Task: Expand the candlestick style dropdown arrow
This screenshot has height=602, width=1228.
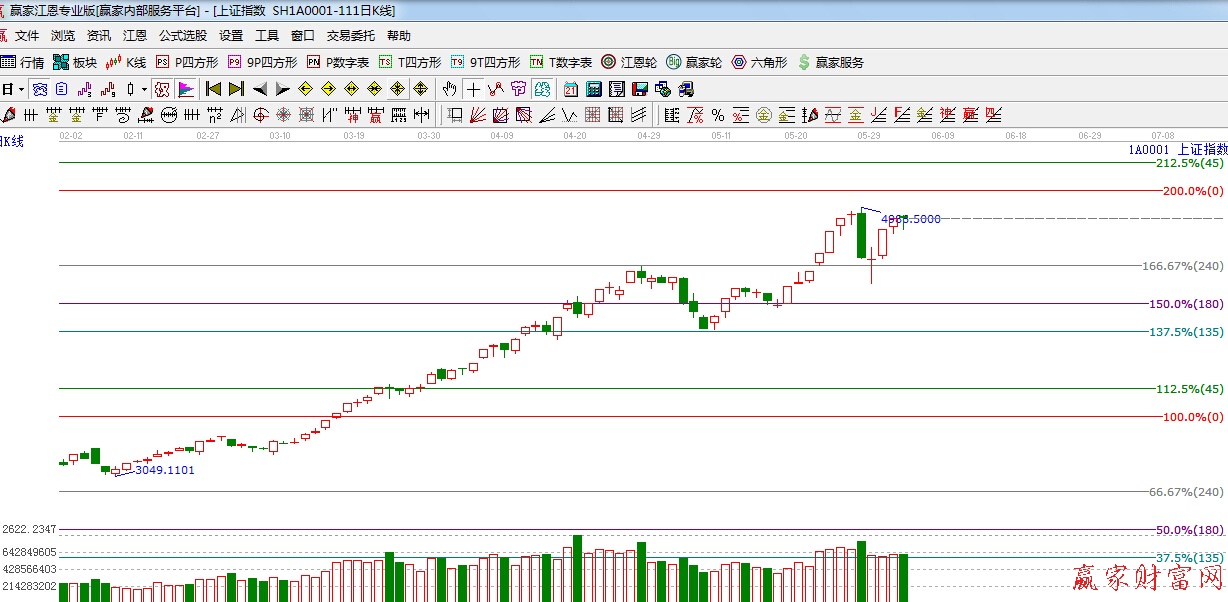Action: (143, 89)
